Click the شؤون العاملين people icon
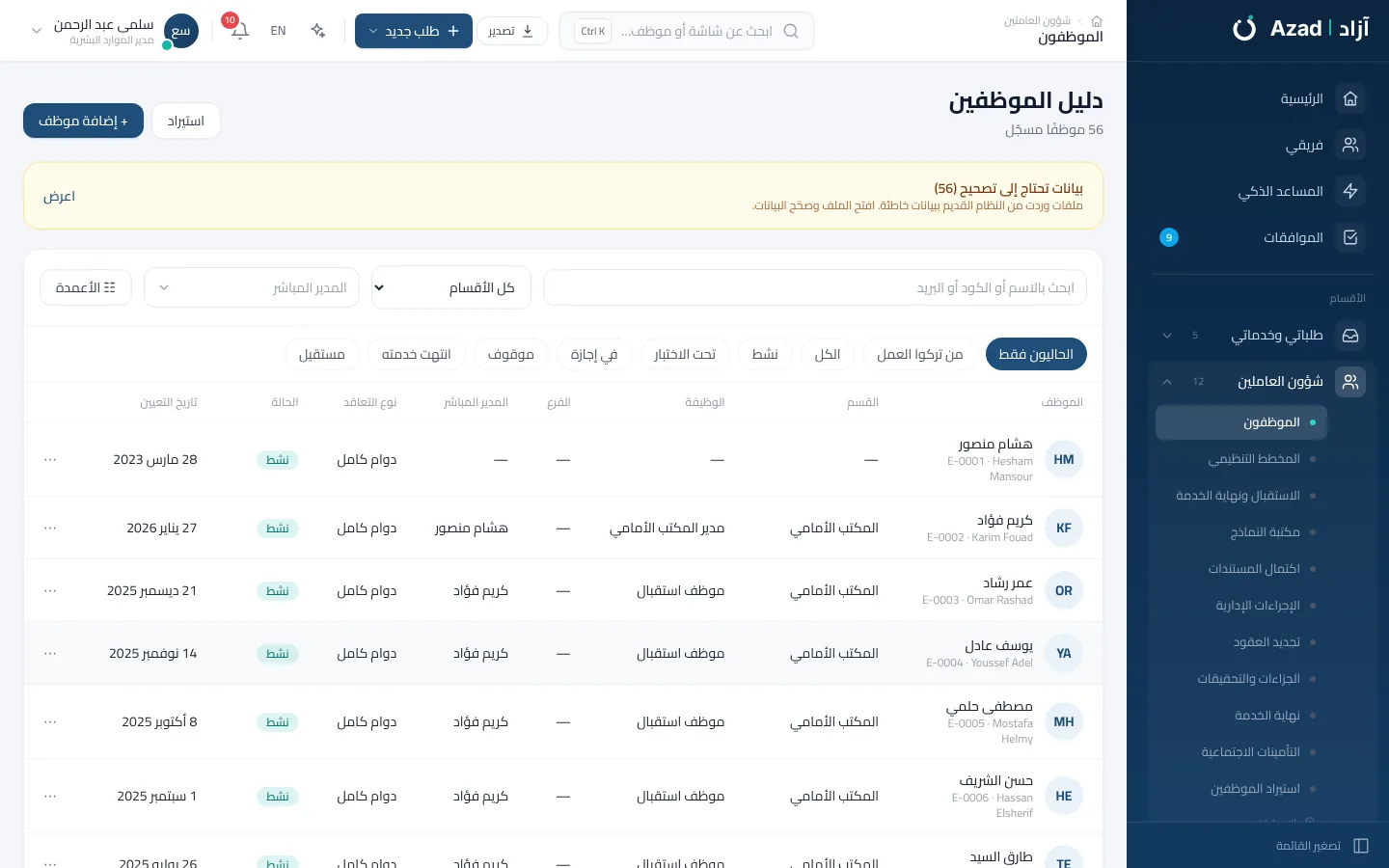This screenshot has width=1389, height=868. click(1350, 382)
